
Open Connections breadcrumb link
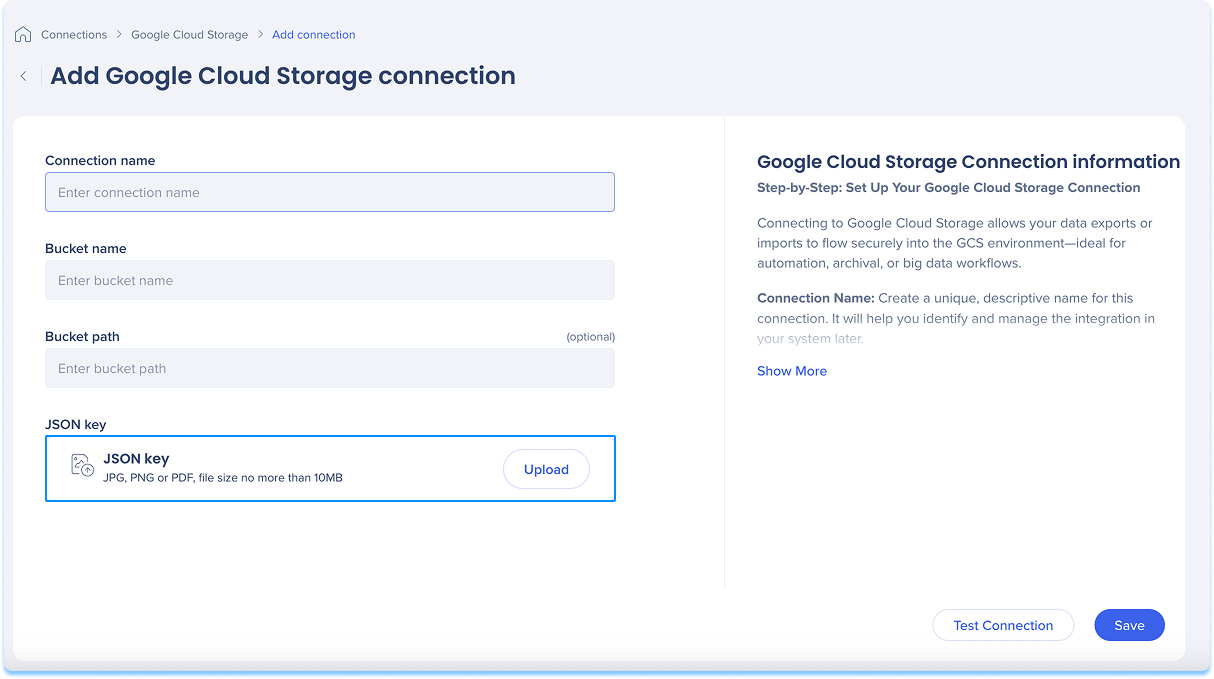74,35
